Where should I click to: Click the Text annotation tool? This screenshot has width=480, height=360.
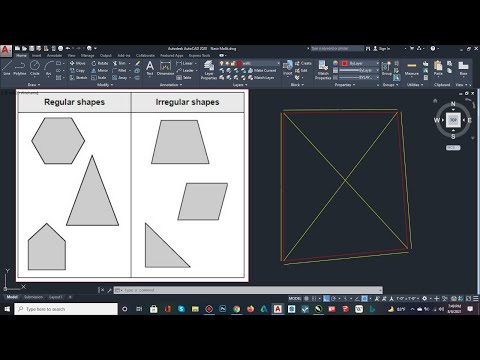click(x=150, y=68)
